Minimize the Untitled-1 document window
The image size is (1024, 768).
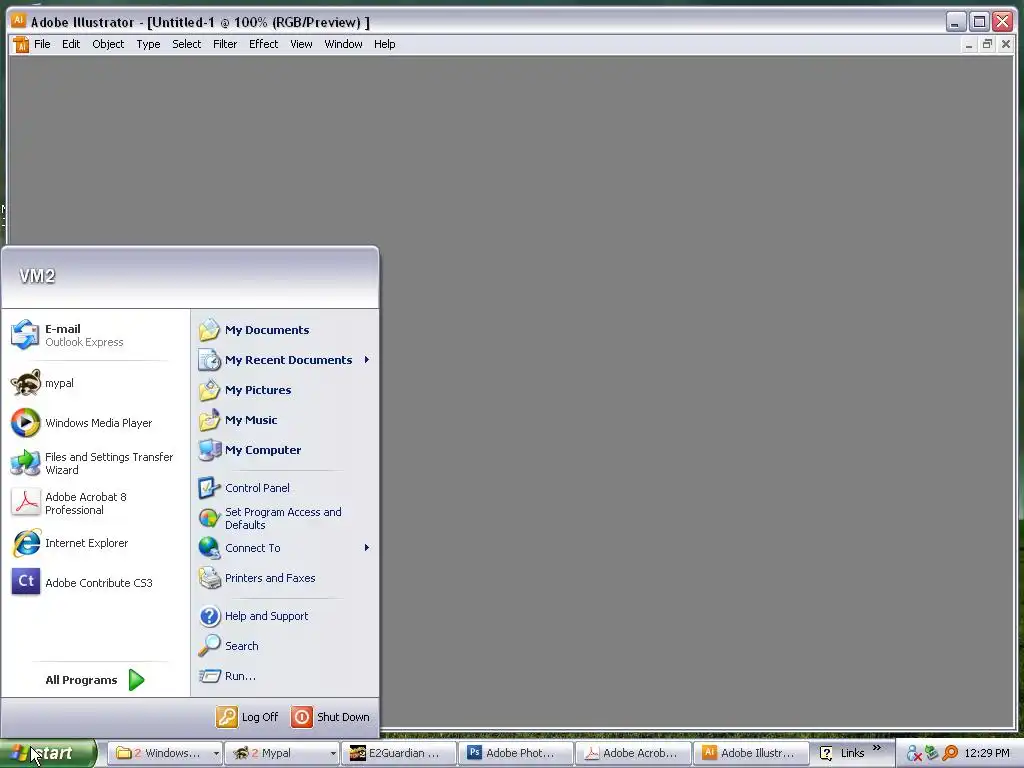coord(968,44)
